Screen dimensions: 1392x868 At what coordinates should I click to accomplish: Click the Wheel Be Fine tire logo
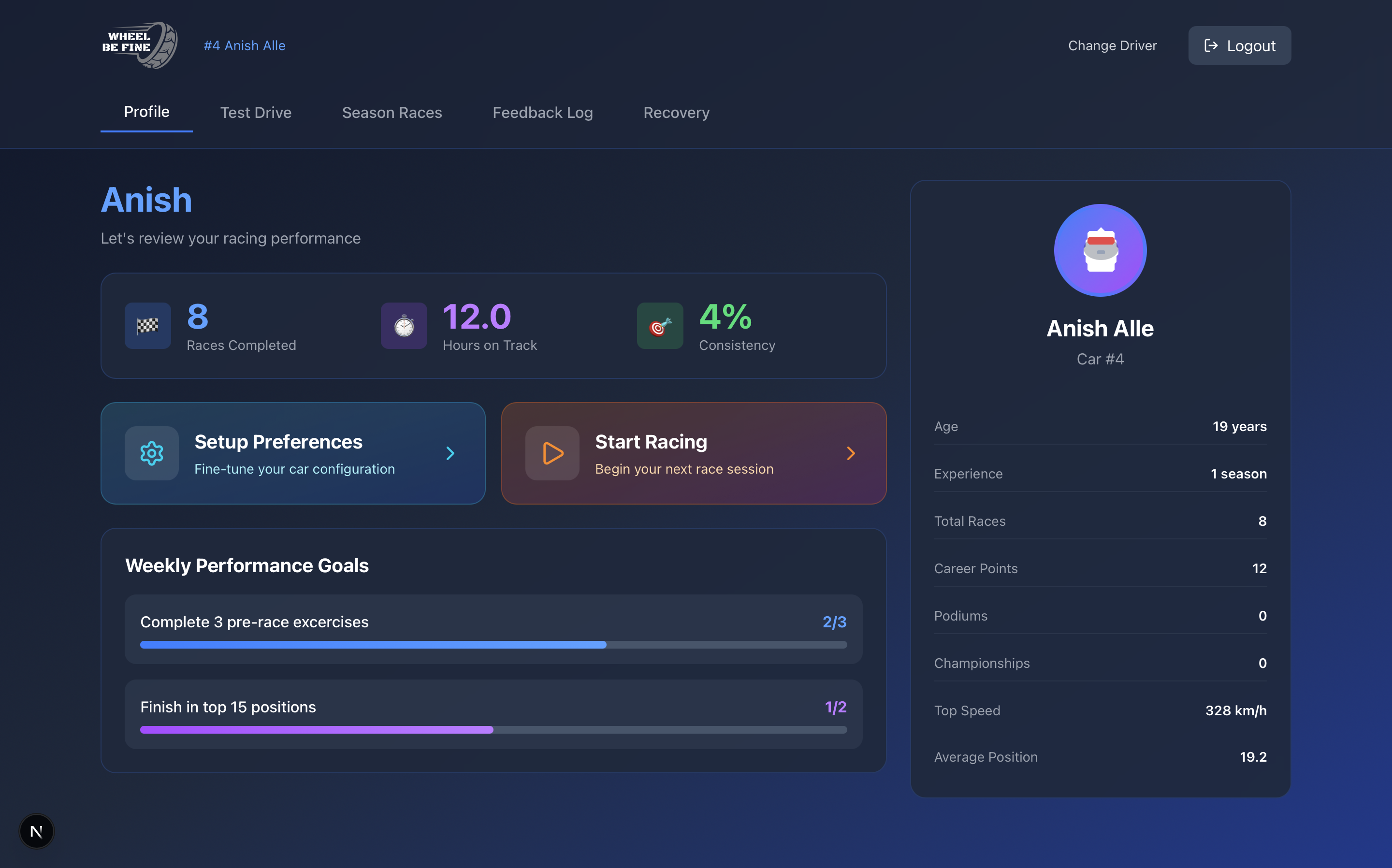(140, 45)
